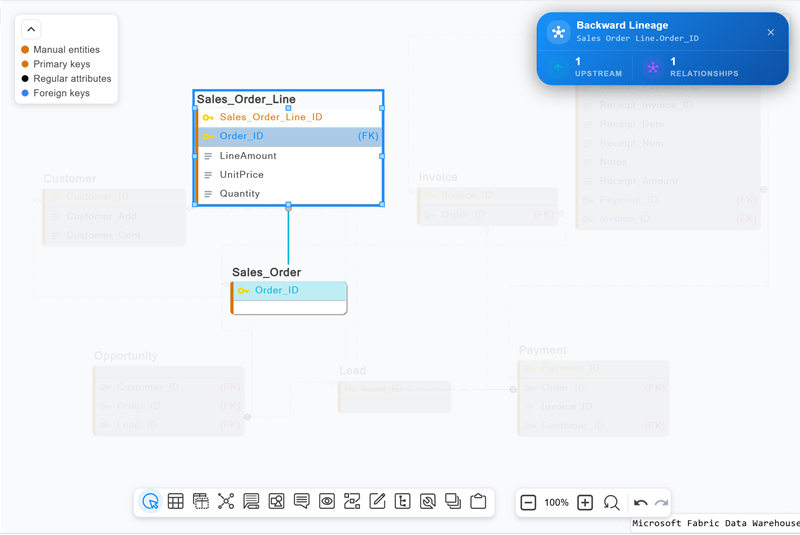The image size is (800, 535).
Task: Redo the last action
Action: click(661, 503)
